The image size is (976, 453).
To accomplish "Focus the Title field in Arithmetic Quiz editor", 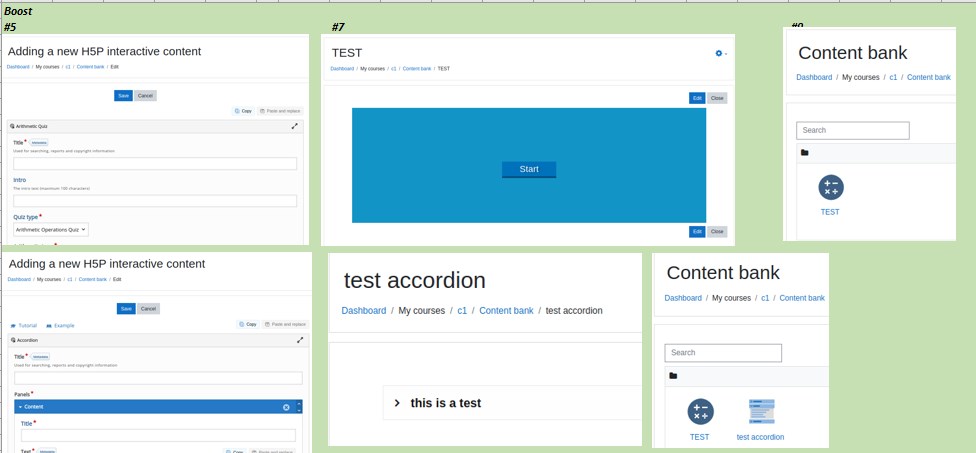I will pyautogui.click(x=155, y=164).
